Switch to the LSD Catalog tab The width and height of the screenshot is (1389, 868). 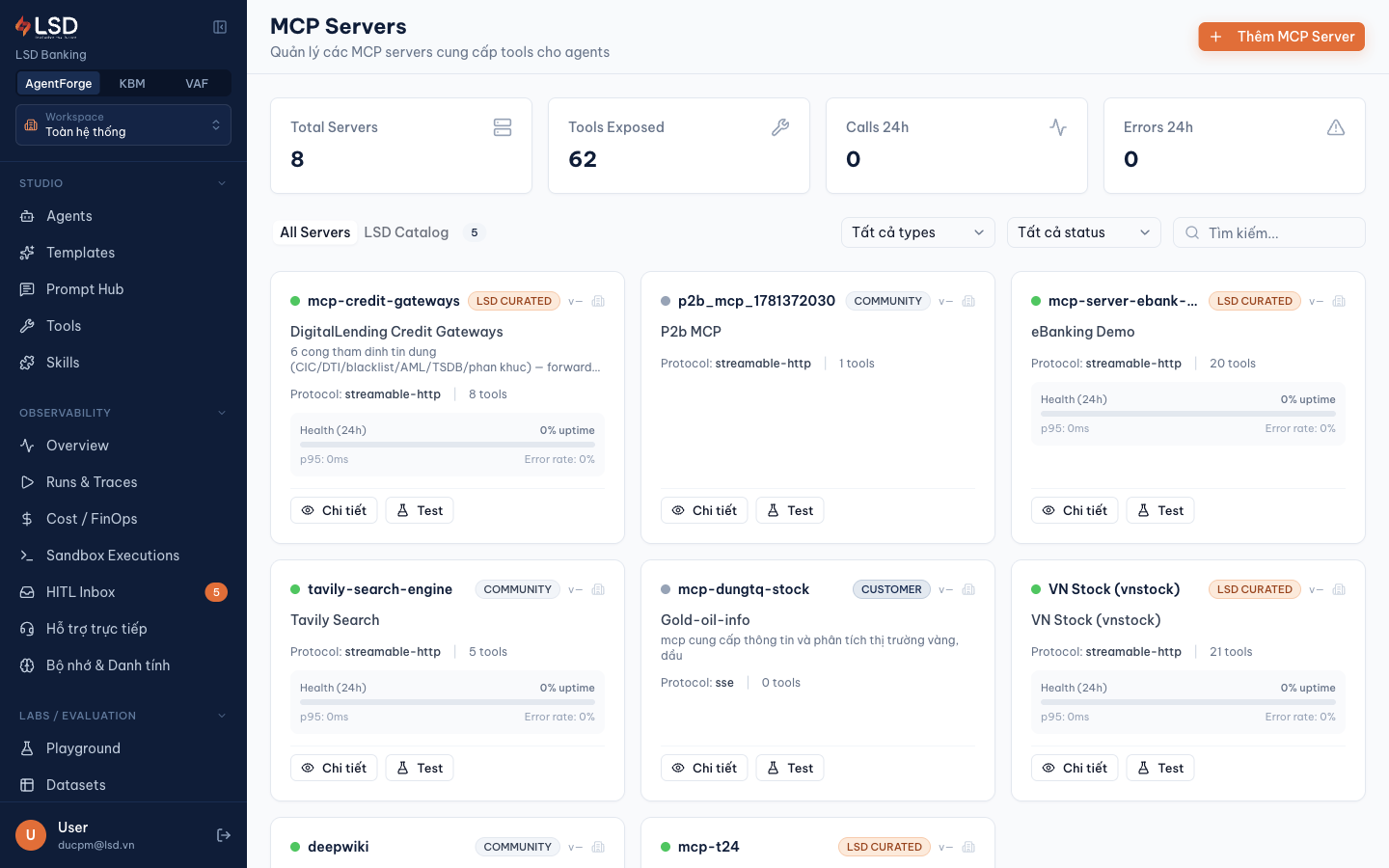(406, 232)
